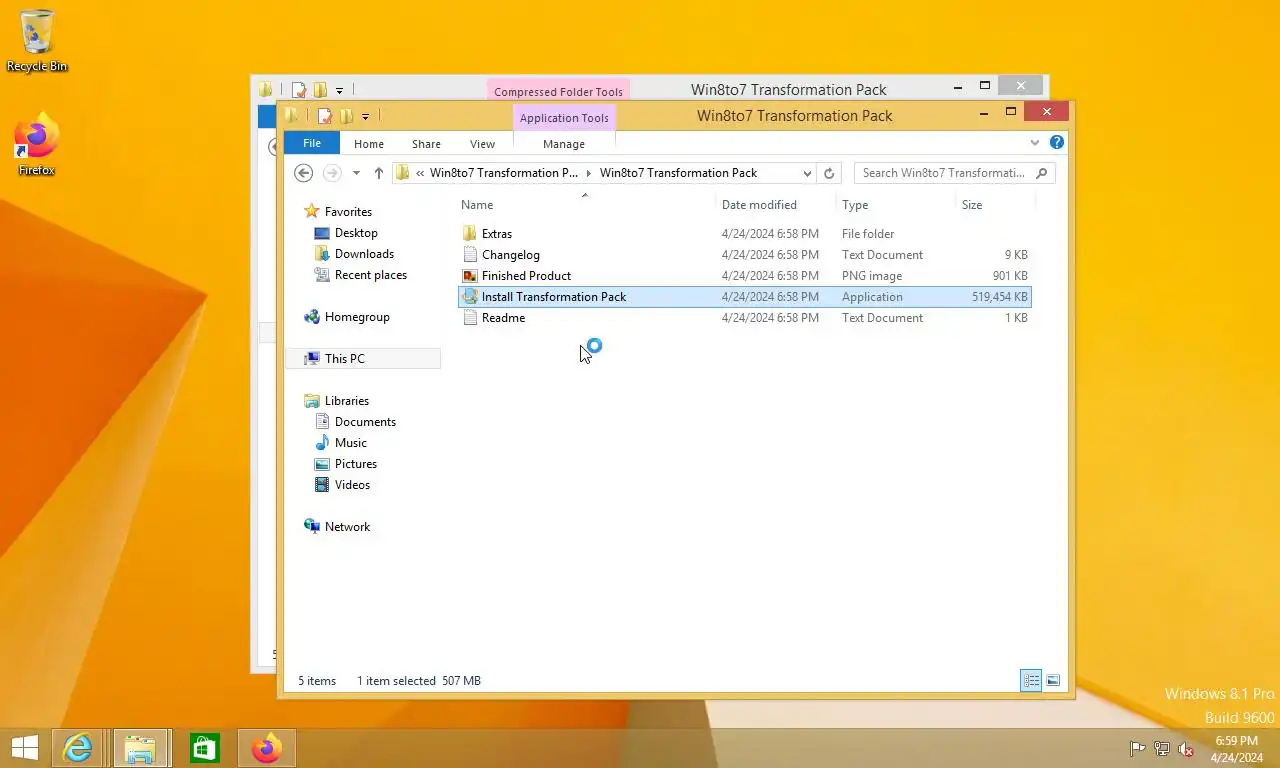The image size is (1280, 768).
Task: Select Network in navigation pane
Action: tap(347, 527)
